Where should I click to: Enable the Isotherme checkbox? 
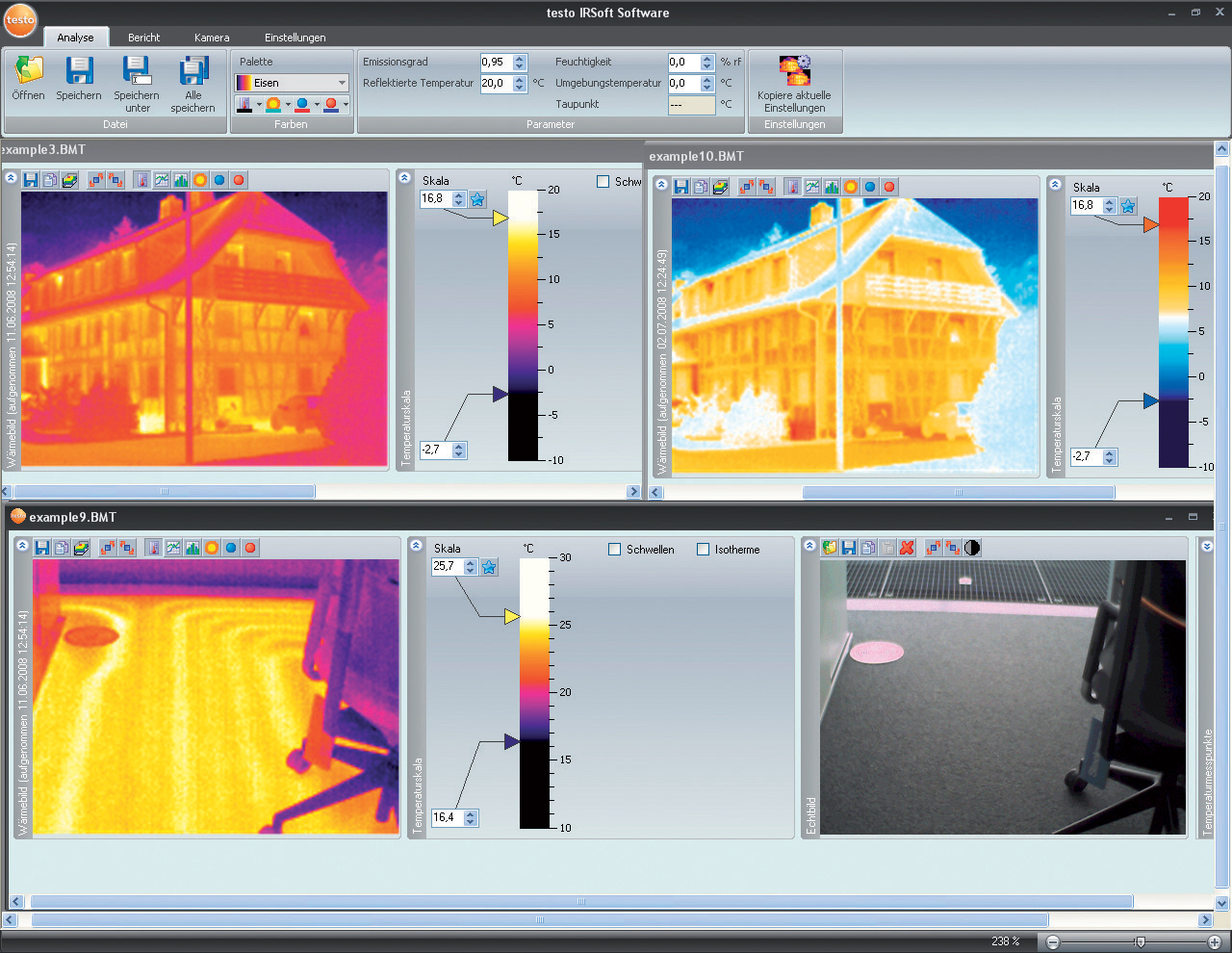[x=703, y=550]
